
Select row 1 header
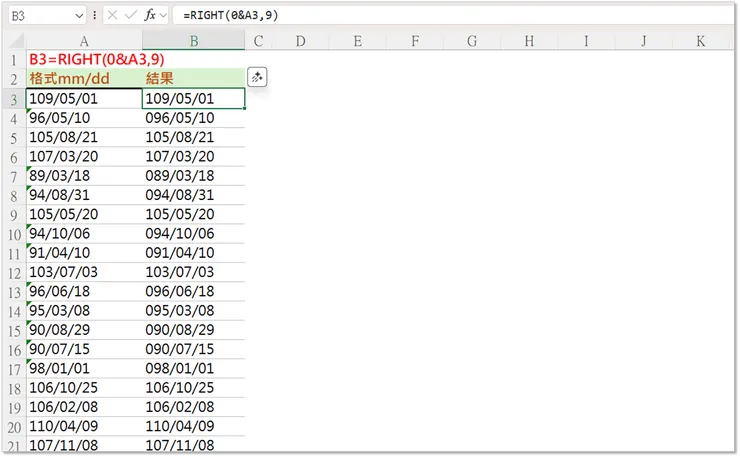[x=14, y=60]
